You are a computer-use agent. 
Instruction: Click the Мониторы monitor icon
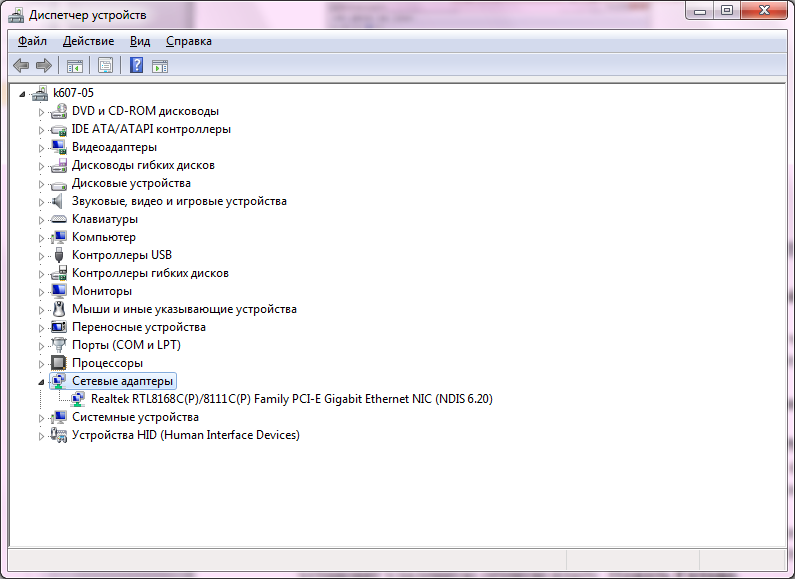click(x=59, y=291)
